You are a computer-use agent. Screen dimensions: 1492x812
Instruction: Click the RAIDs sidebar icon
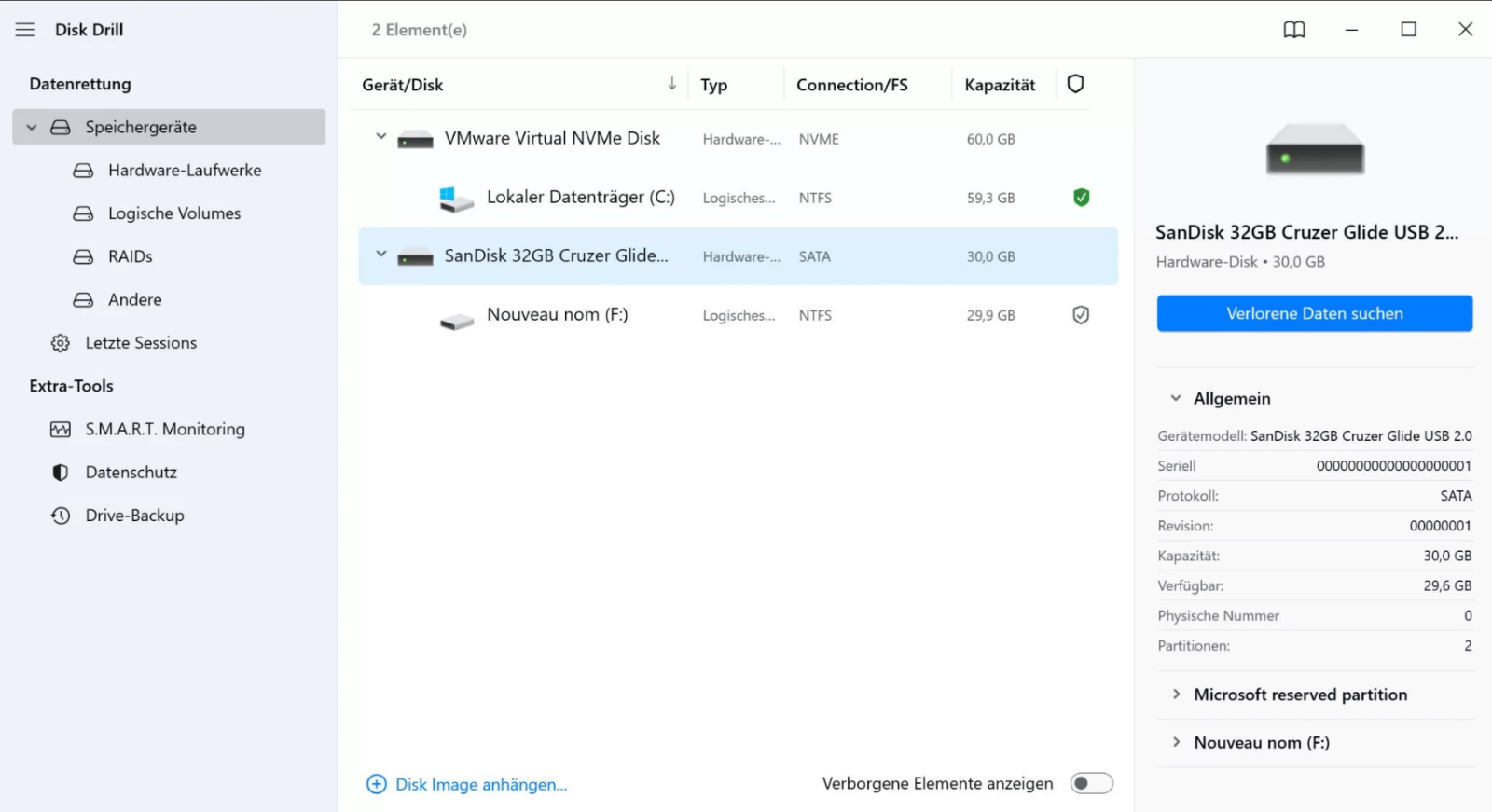(x=83, y=256)
